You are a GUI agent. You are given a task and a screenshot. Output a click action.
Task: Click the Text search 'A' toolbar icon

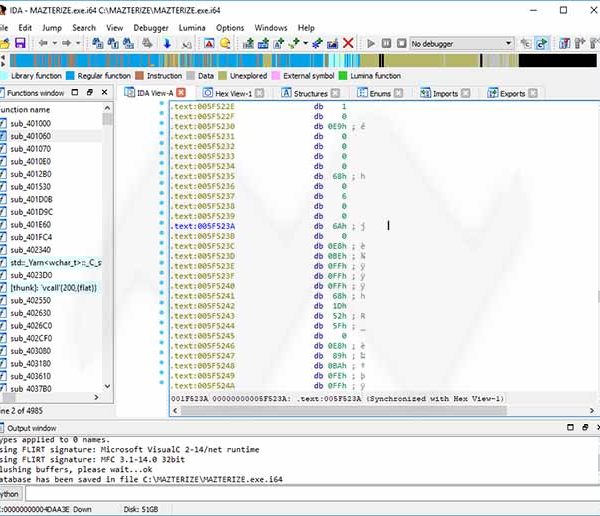point(209,43)
